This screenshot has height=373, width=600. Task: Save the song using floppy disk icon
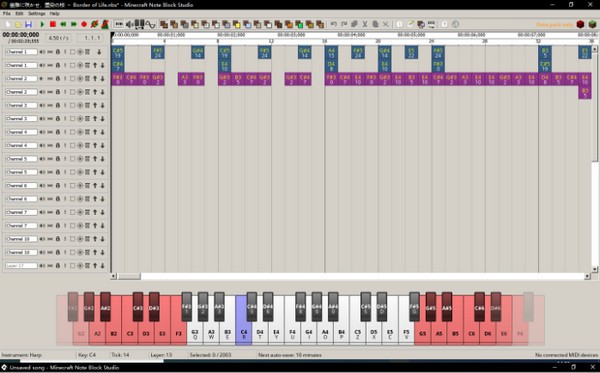(x=28, y=24)
